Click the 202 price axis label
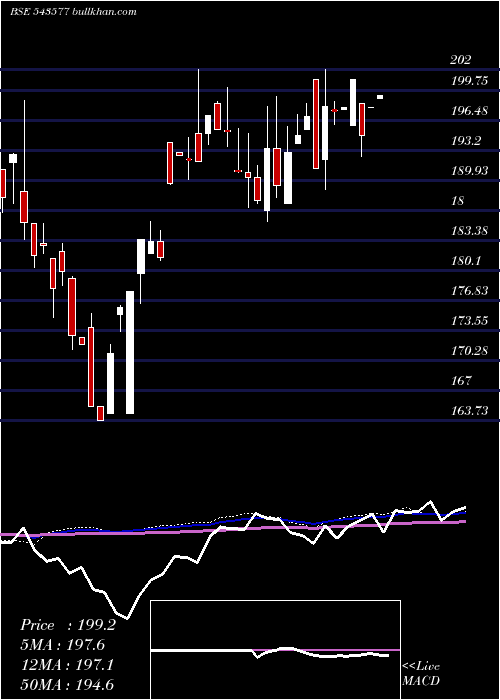The width and height of the screenshot is (500, 700). [x=461, y=60]
